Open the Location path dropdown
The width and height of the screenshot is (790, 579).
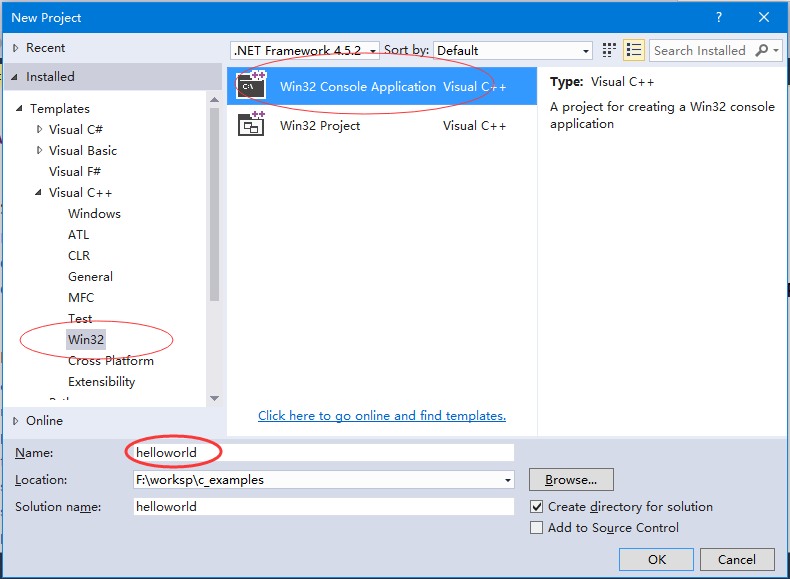coord(507,480)
